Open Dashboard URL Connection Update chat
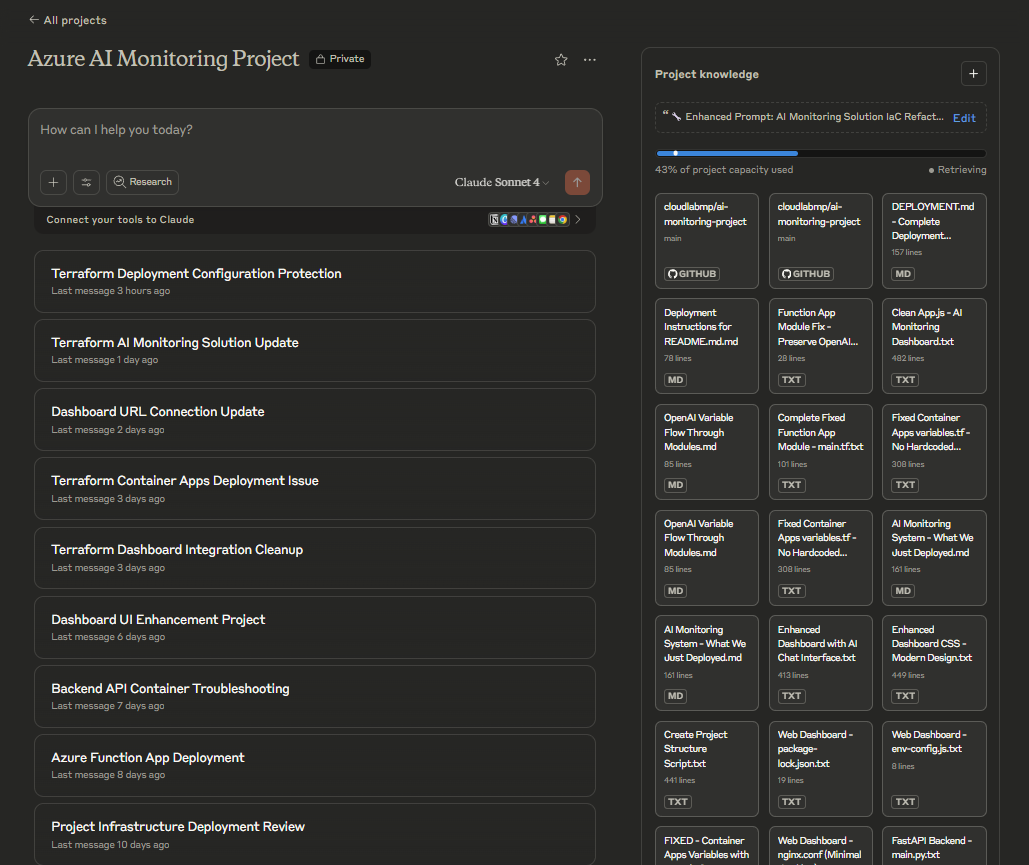1029x865 pixels. [315, 419]
